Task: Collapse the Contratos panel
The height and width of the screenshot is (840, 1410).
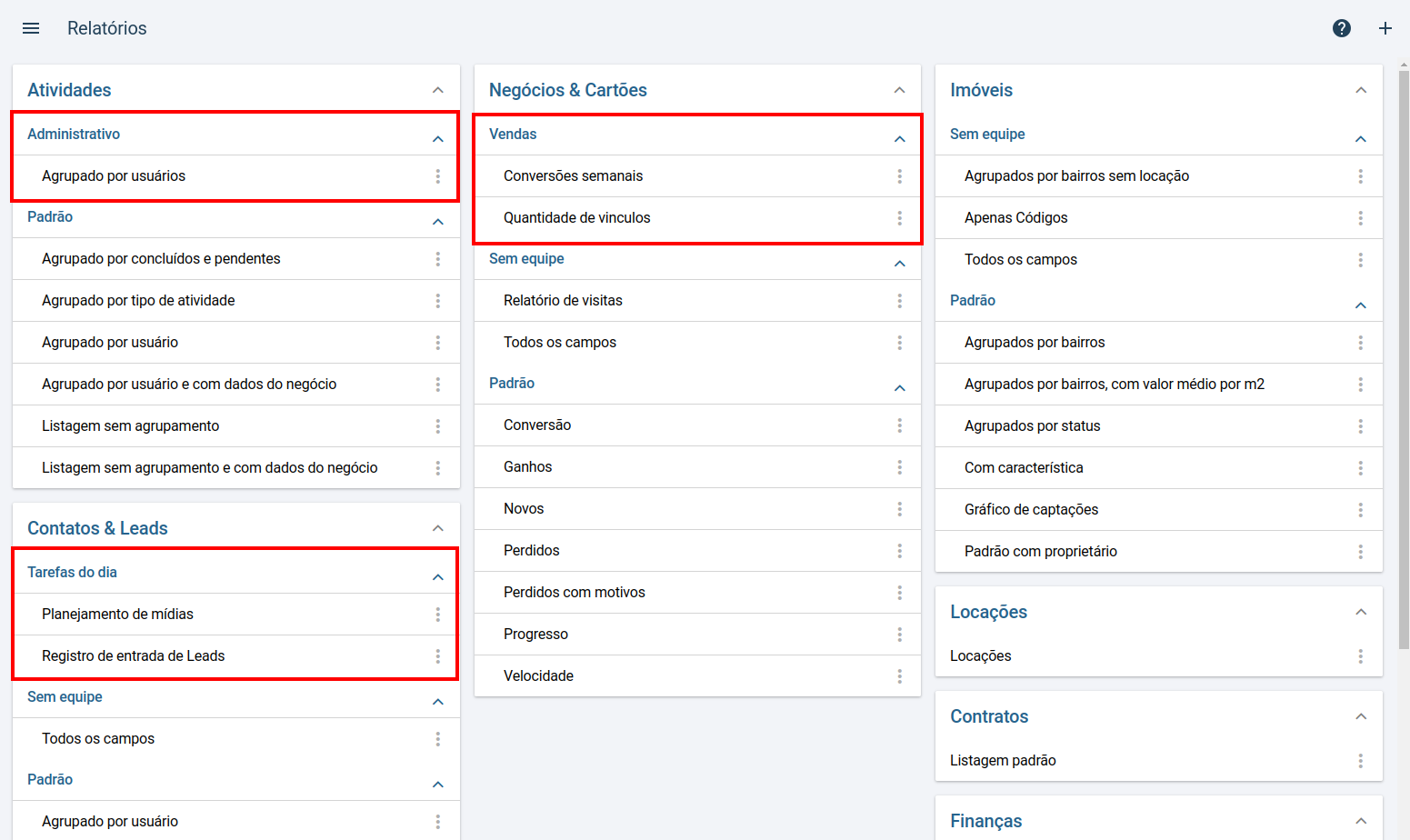Action: point(1361,716)
